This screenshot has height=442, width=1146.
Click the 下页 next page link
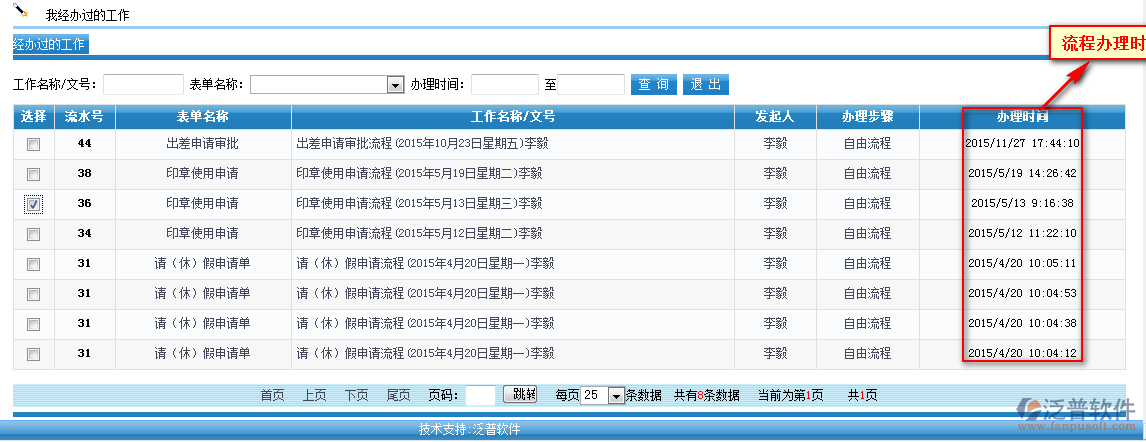pos(357,395)
